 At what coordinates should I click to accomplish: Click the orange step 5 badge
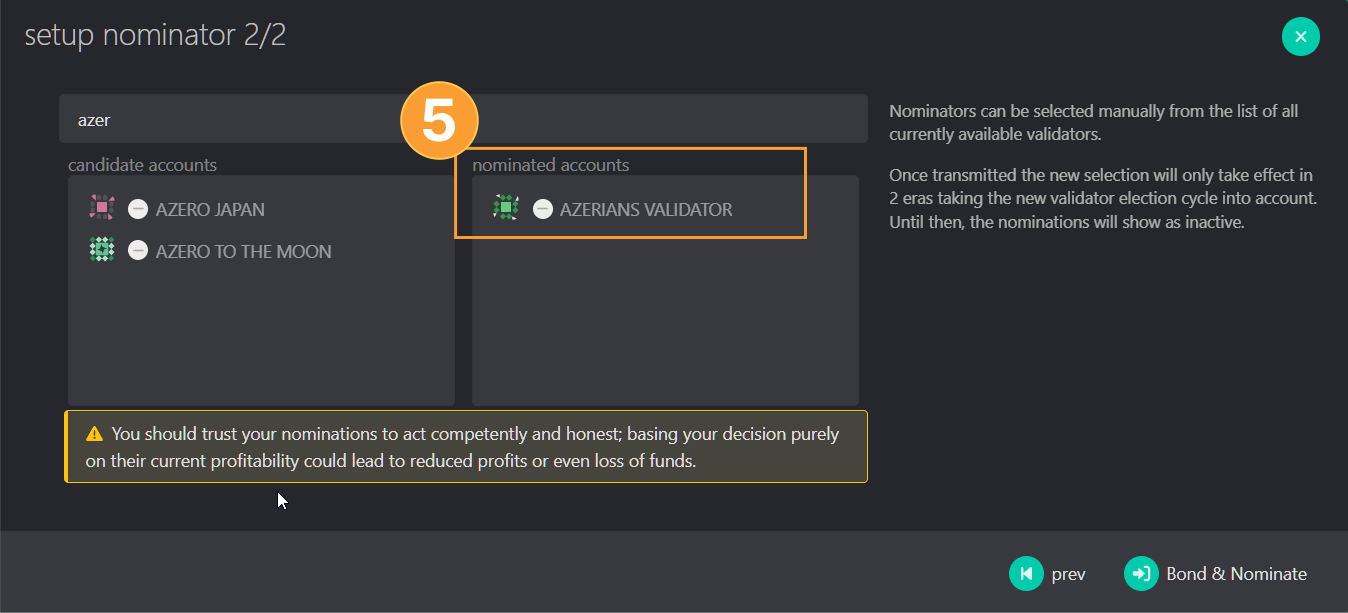click(439, 122)
